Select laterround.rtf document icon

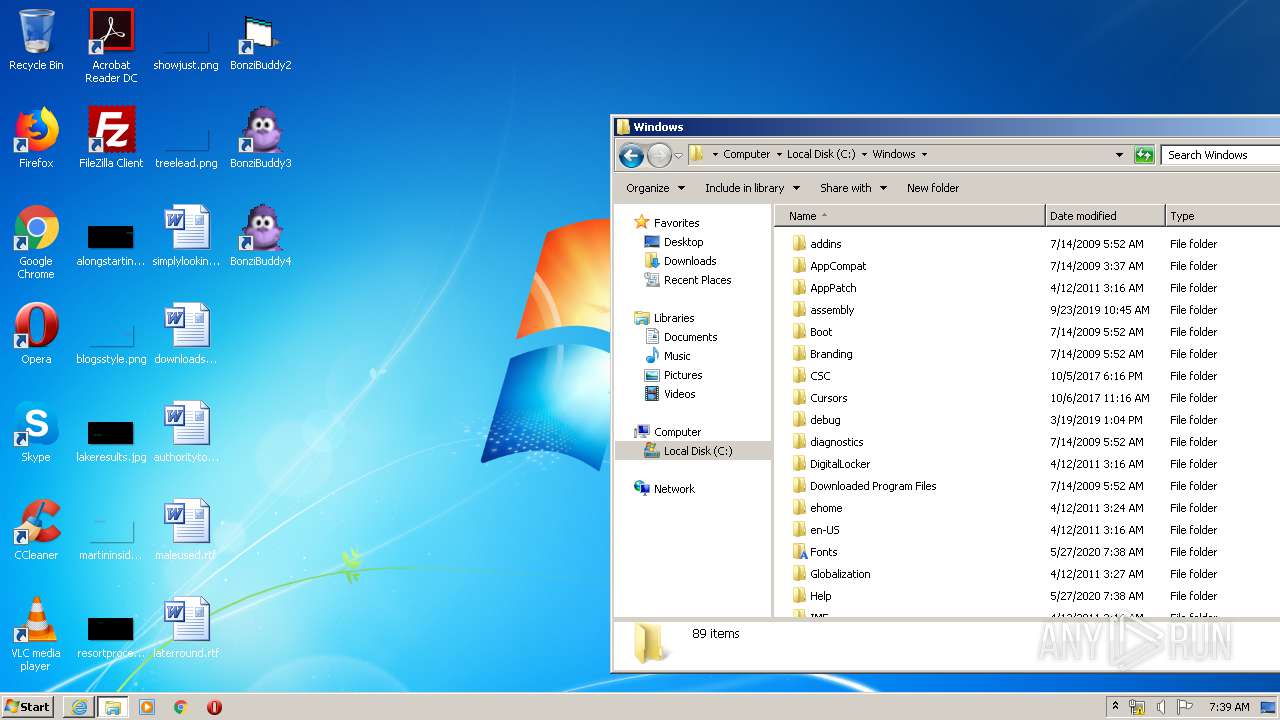[x=186, y=628]
